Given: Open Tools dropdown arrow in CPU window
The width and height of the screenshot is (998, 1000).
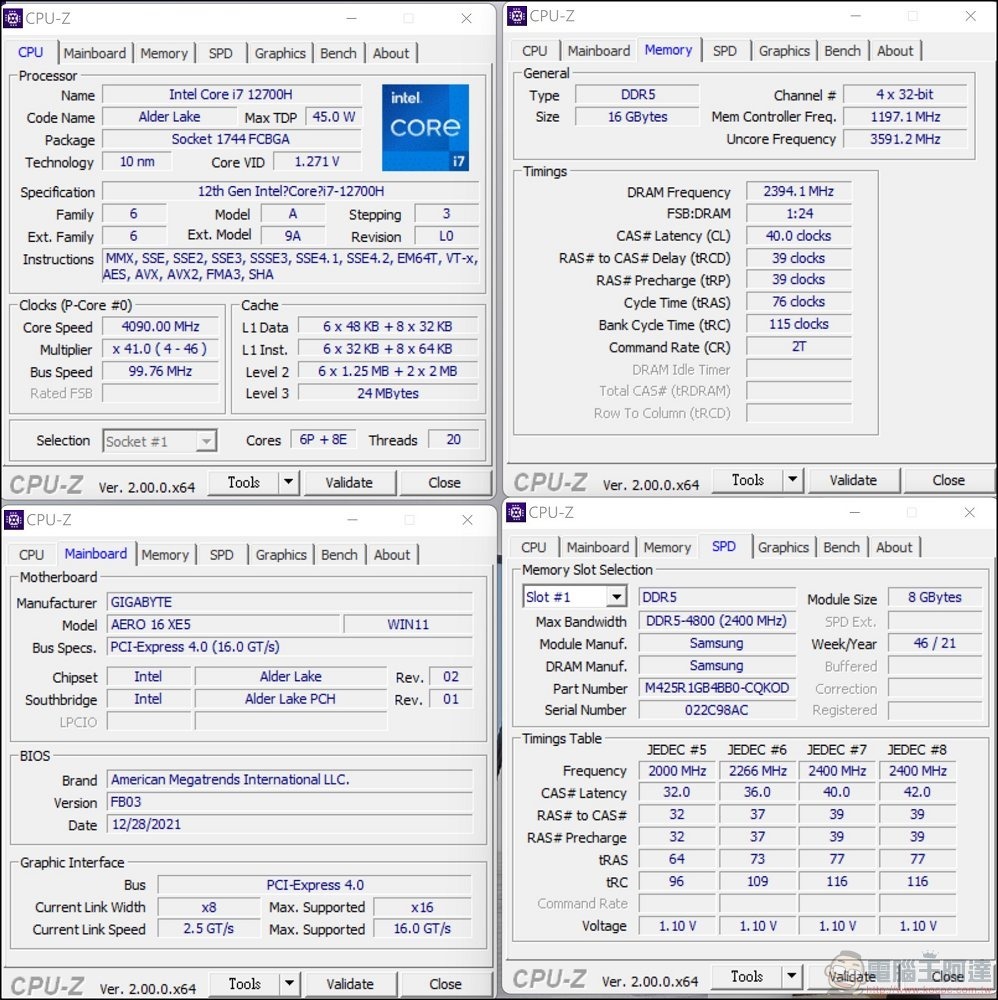Looking at the screenshot, I should (288, 482).
